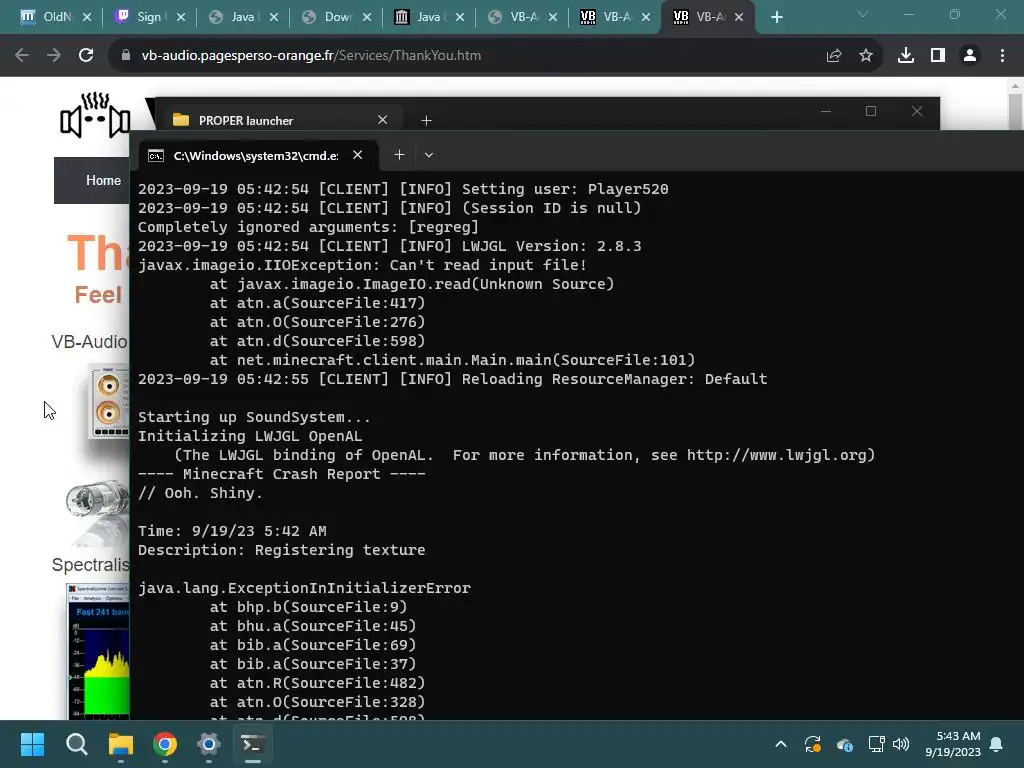Reload the ThankYou.htm page

[86, 56]
